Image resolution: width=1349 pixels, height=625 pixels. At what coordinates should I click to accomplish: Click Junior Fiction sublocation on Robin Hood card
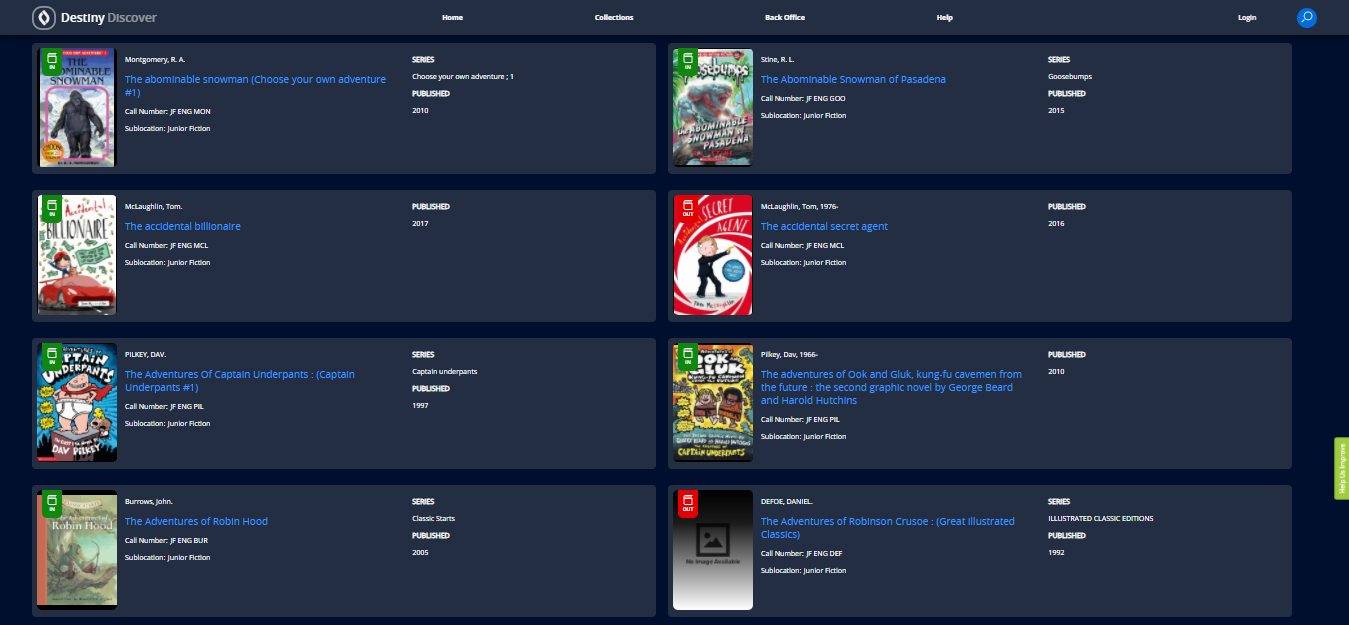pos(189,557)
